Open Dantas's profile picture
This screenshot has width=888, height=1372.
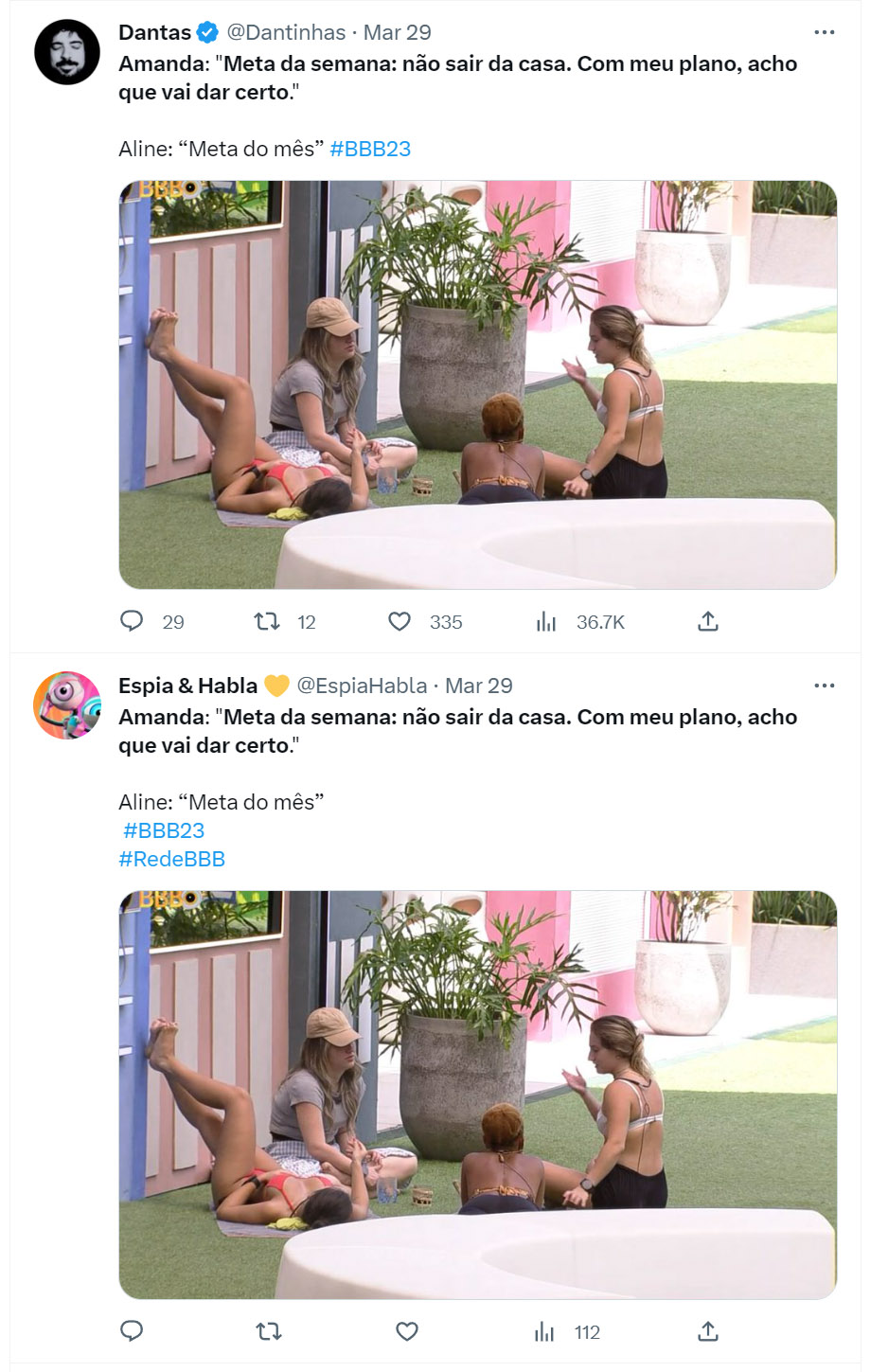(x=67, y=52)
